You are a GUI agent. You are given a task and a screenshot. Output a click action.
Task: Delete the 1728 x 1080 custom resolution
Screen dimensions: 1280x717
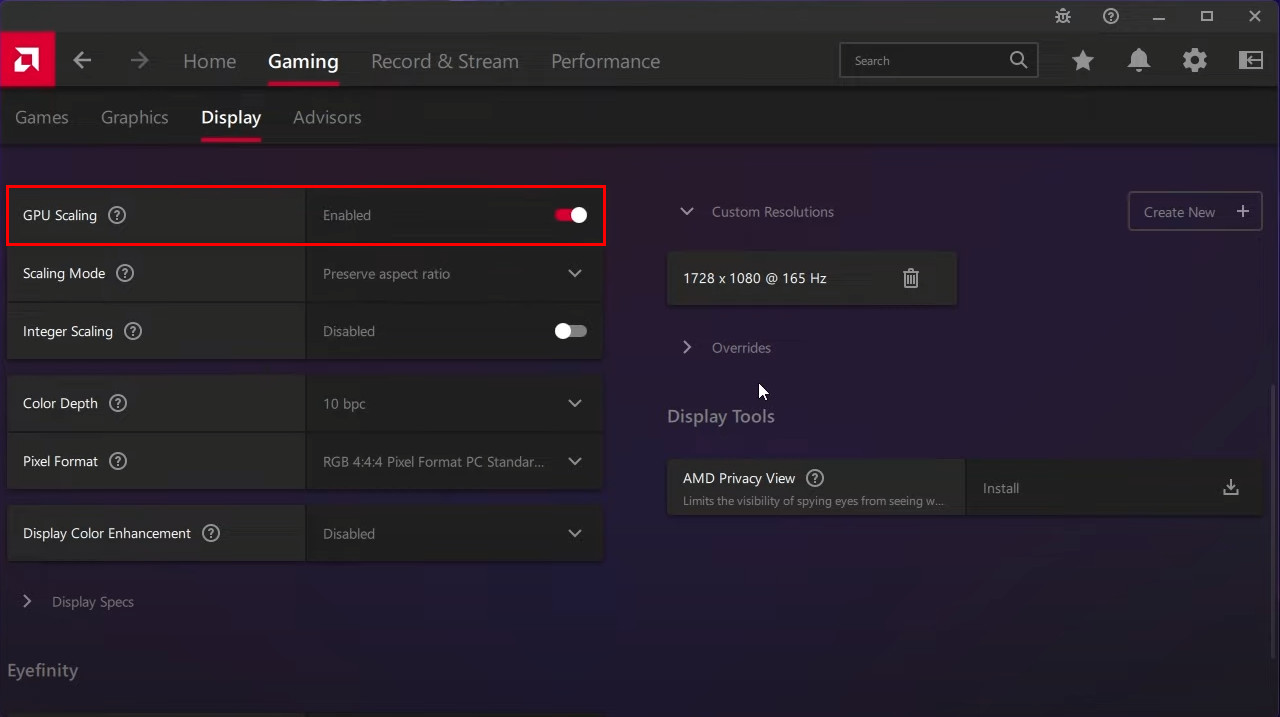911,278
